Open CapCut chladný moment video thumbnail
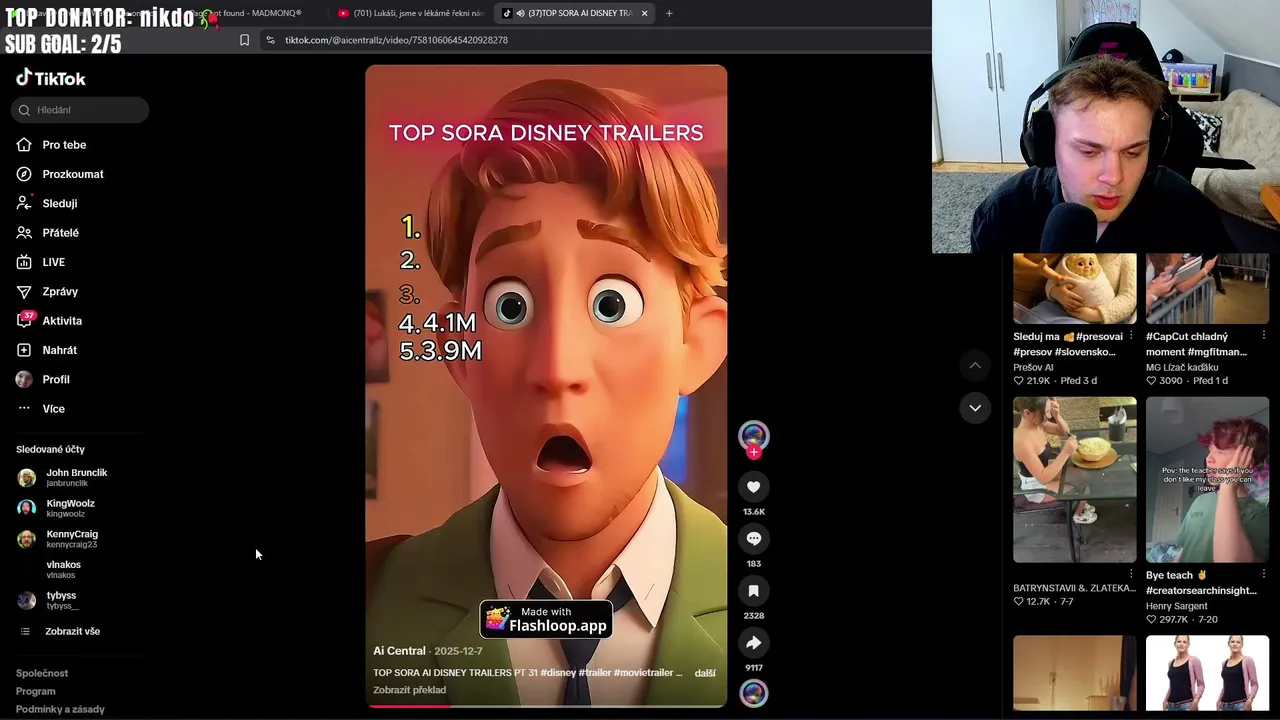Viewport: 1280px width, 720px height. (1207, 289)
